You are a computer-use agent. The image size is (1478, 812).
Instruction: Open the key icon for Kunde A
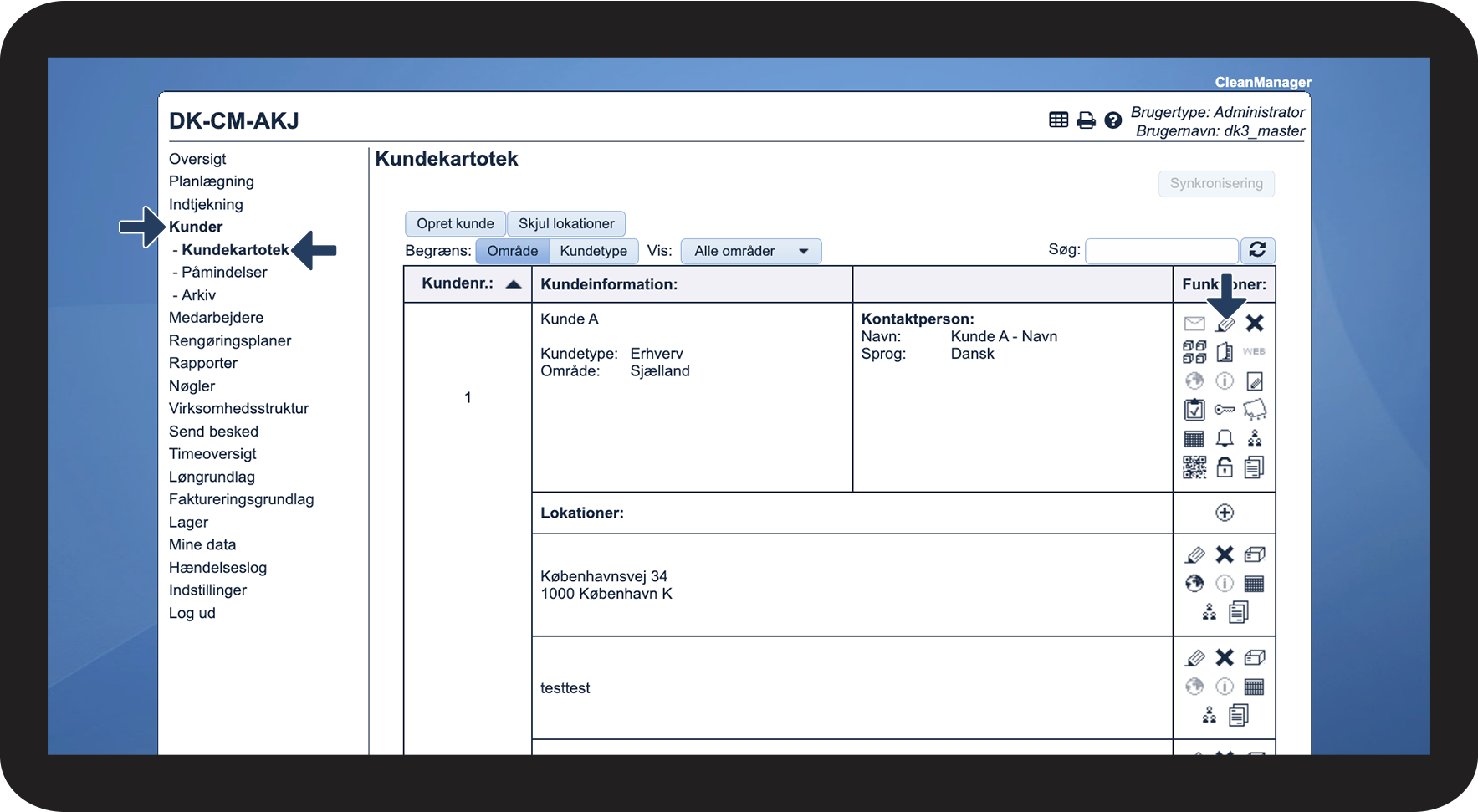(x=1225, y=410)
